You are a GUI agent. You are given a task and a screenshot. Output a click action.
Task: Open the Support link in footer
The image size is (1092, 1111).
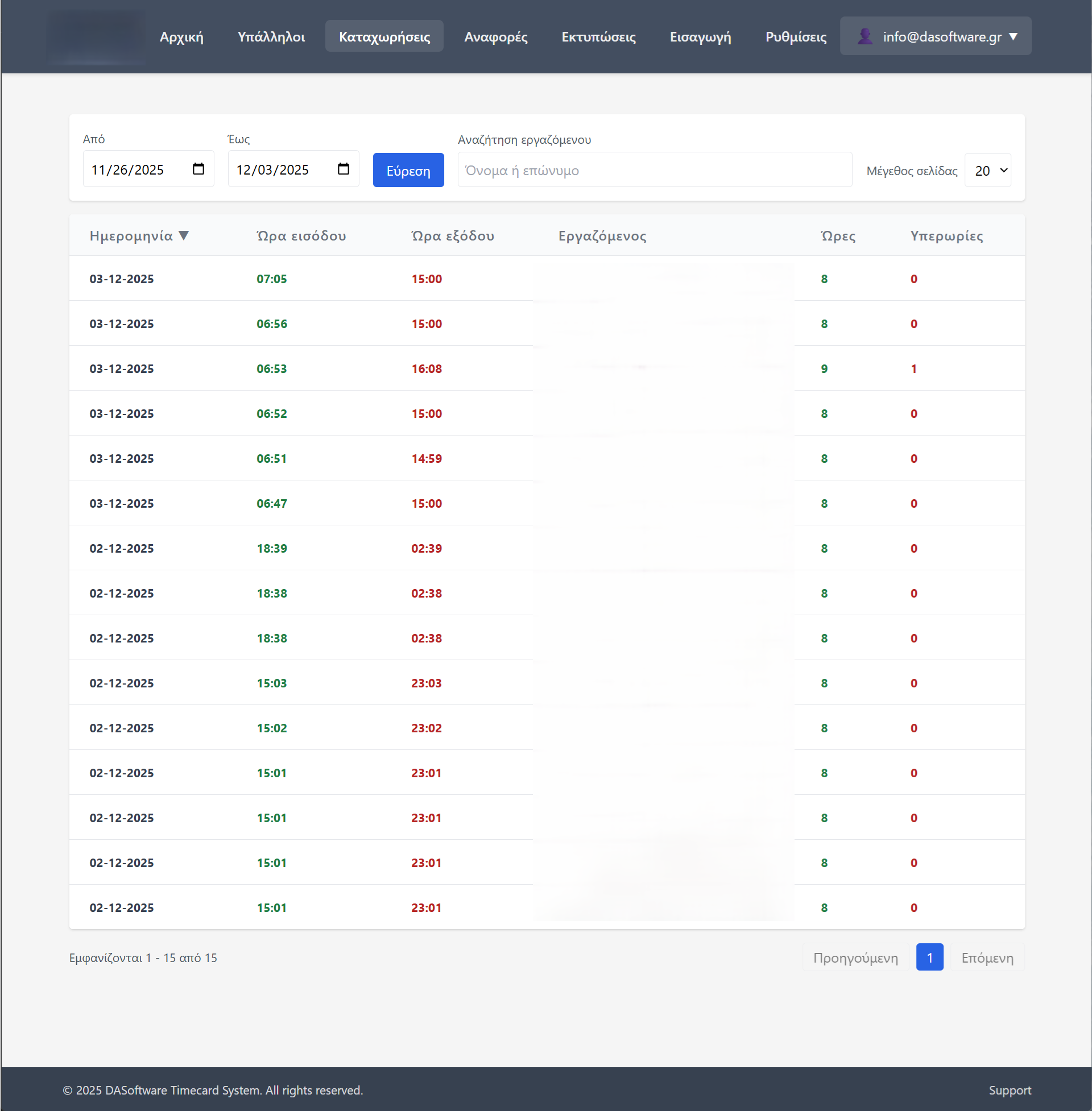coord(1010,1090)
